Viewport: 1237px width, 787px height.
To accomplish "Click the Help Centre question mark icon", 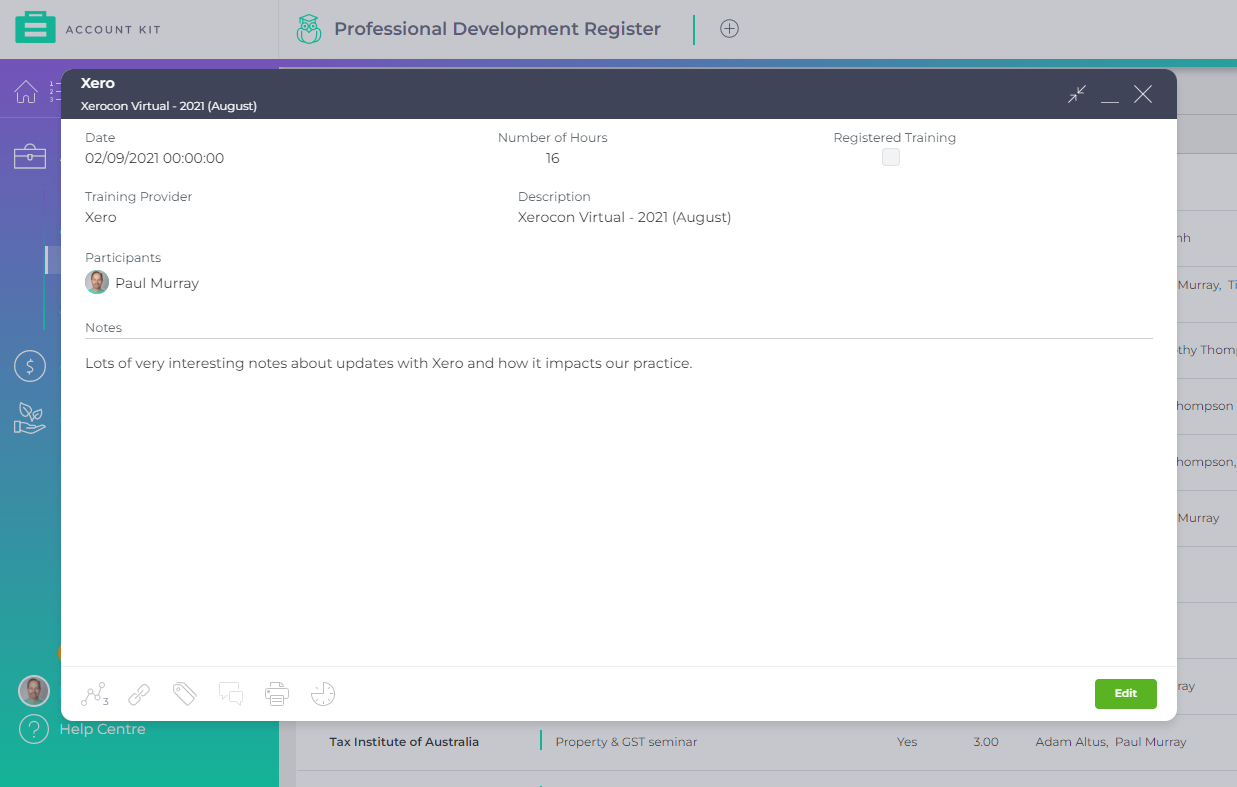I will (34, 729).
